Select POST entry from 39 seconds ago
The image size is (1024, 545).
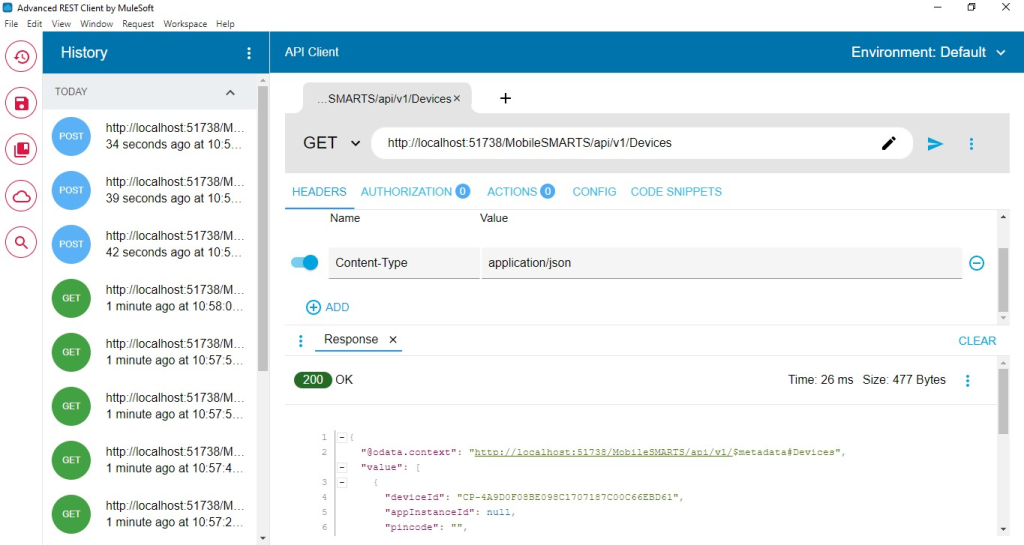[x=148, y=190]
